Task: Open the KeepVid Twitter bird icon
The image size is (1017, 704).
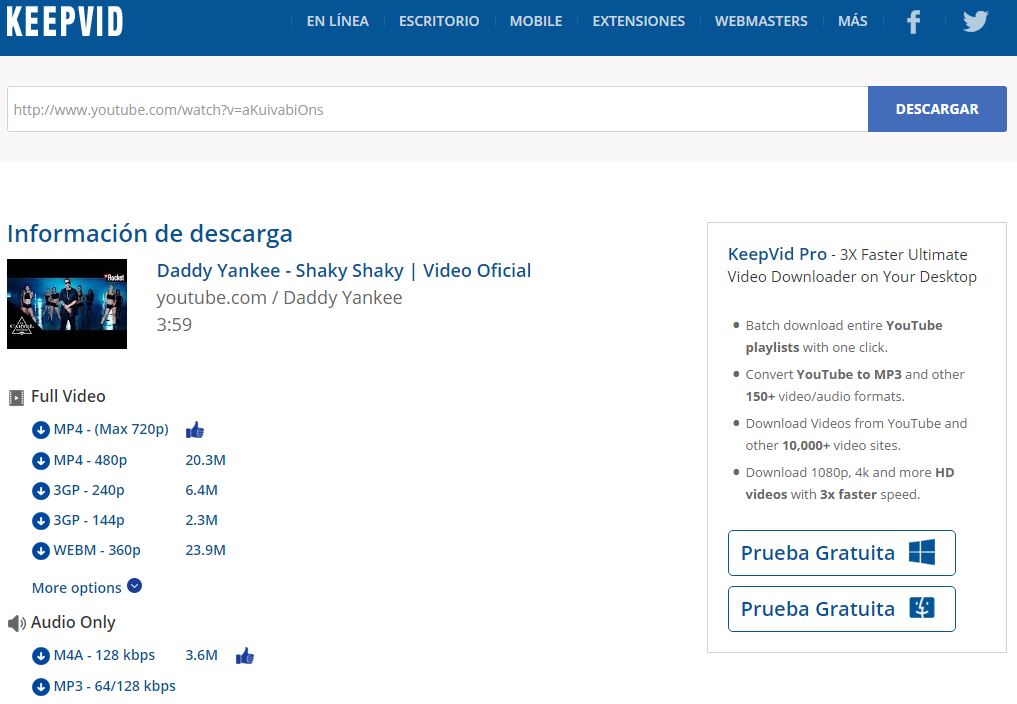Action: 975,21
